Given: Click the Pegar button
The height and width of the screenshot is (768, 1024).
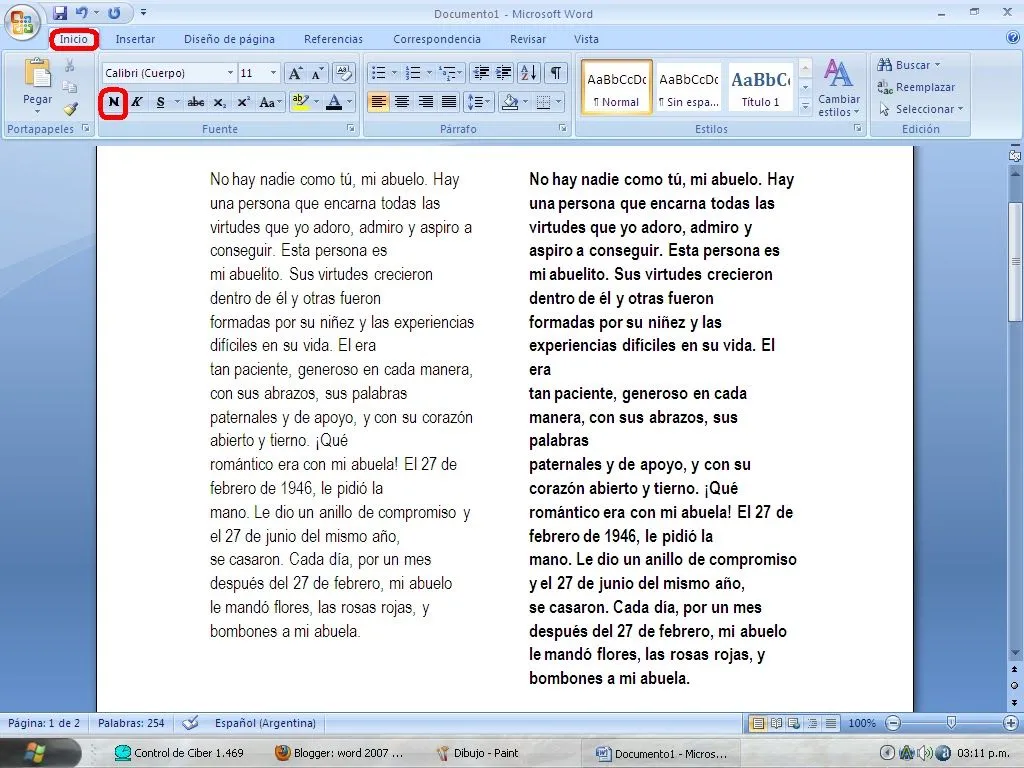Looking at the screenshot, I should click(x=36, y=86).
